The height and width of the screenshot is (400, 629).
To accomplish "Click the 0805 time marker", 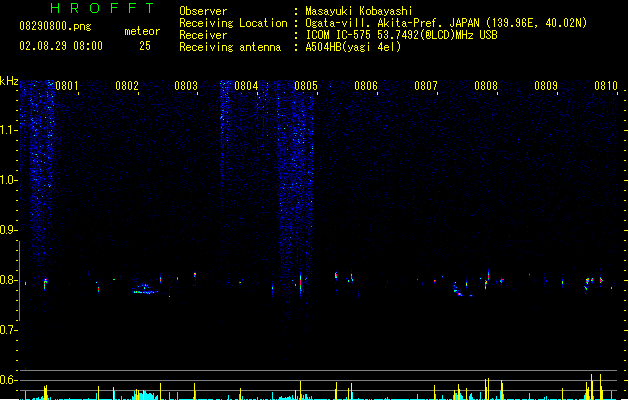I will click(306, 85).
